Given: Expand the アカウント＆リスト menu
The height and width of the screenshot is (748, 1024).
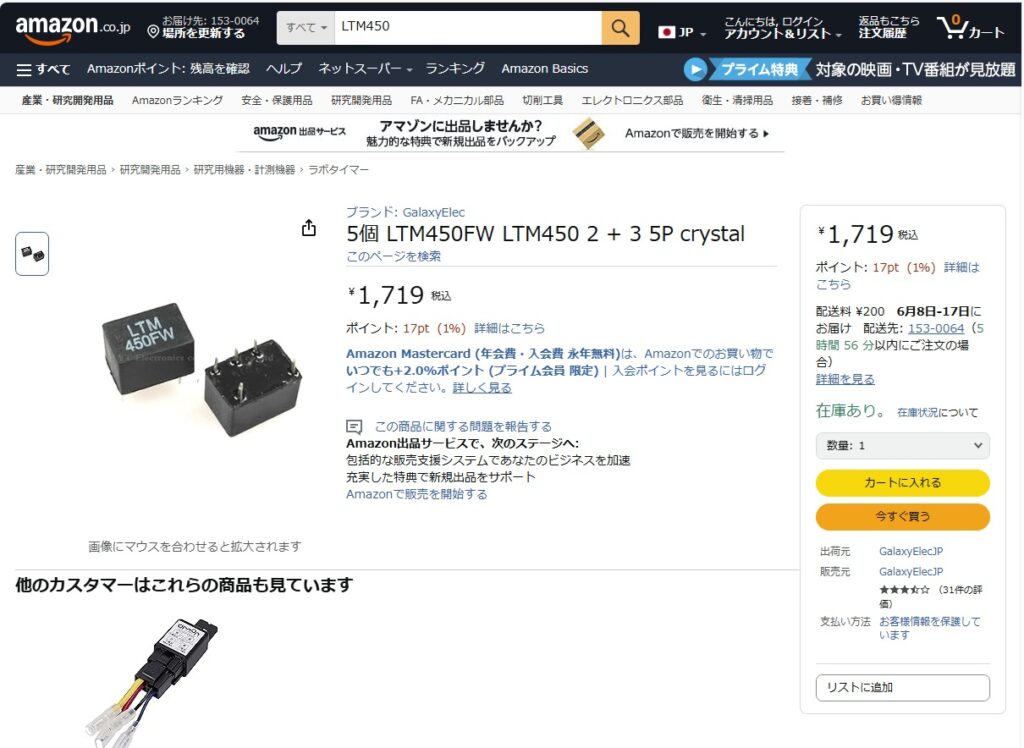Looking at the screenshot, I should pos(783,28).
